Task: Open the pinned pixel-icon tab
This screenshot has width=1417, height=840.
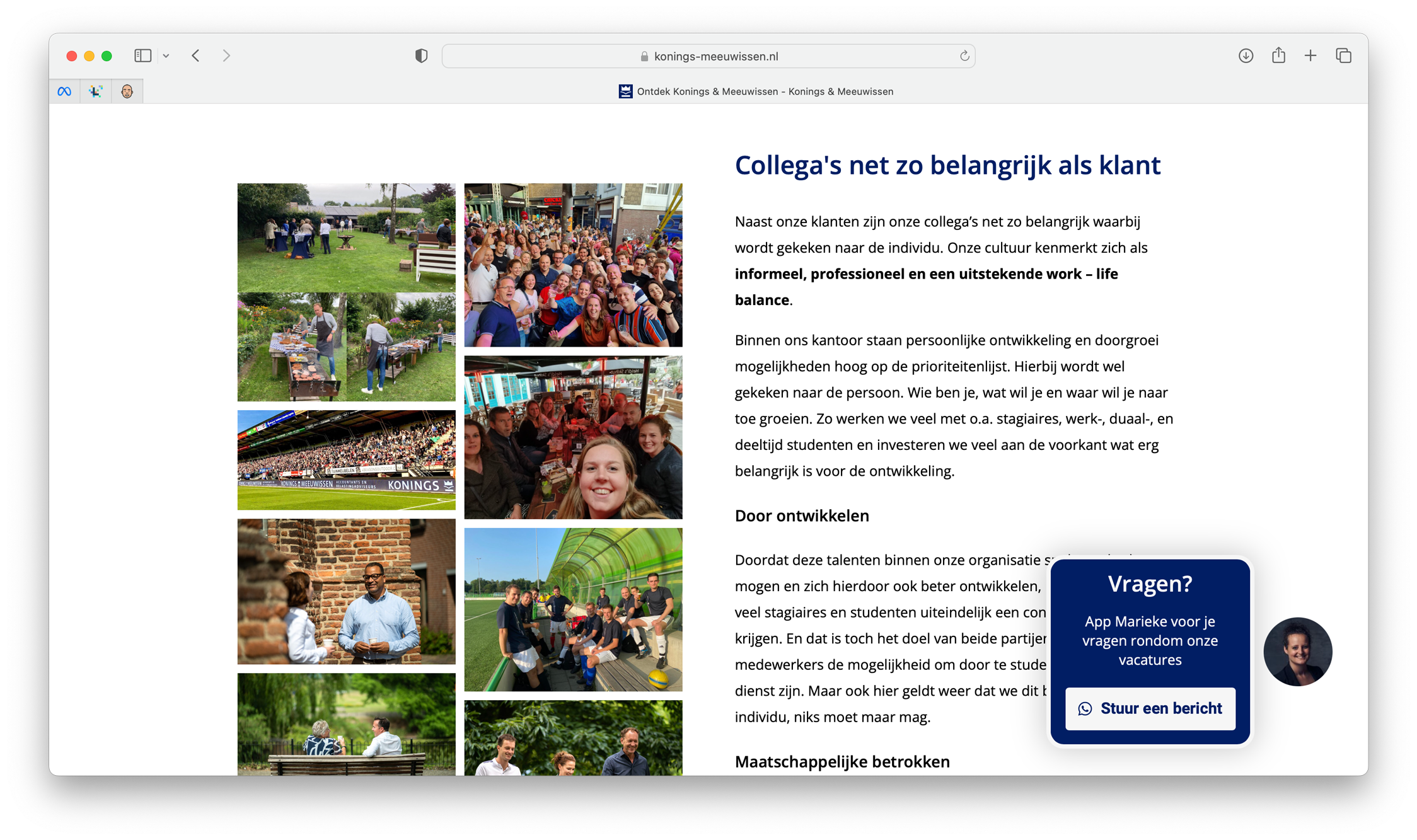Action: point(96,91)
